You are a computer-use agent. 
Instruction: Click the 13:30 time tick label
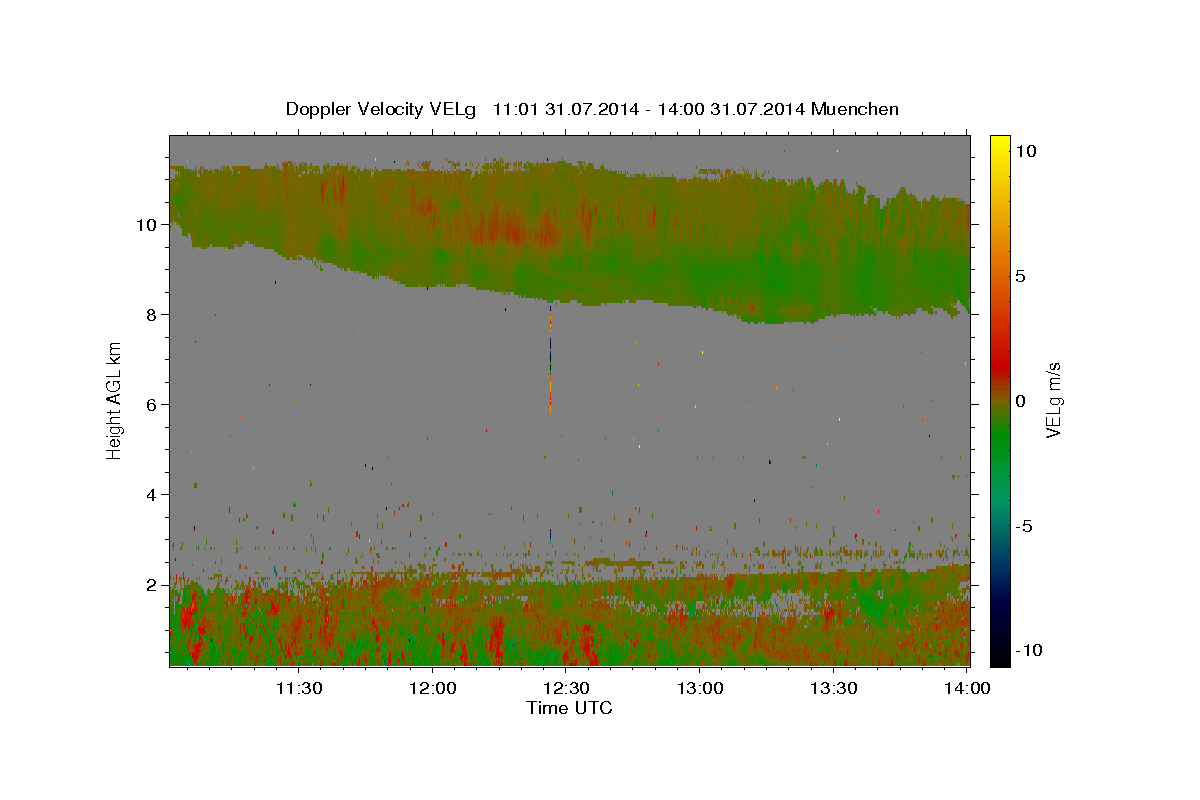click(x=833, y=688)
